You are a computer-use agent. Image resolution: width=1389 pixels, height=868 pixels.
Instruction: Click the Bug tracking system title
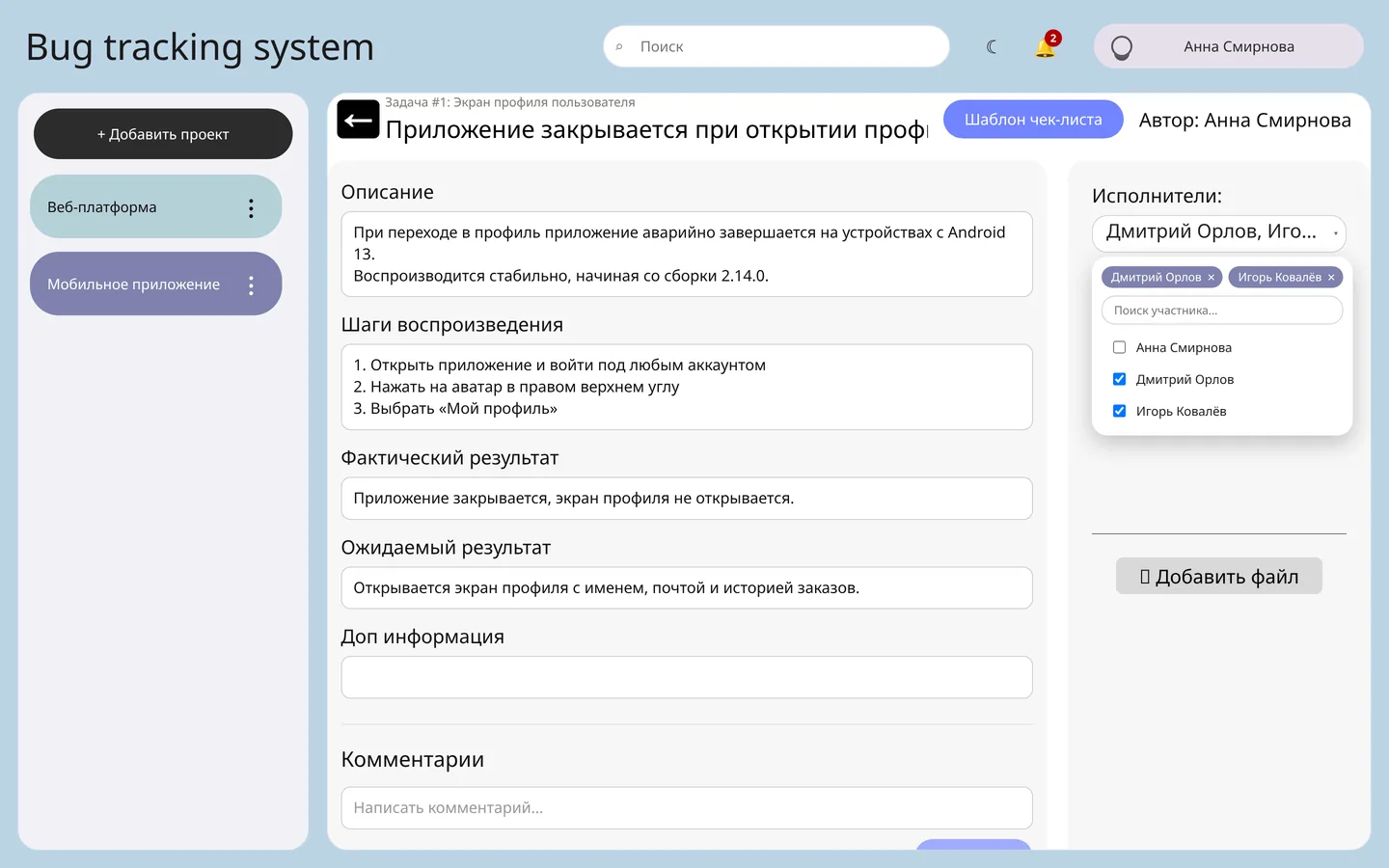(200, 47)
